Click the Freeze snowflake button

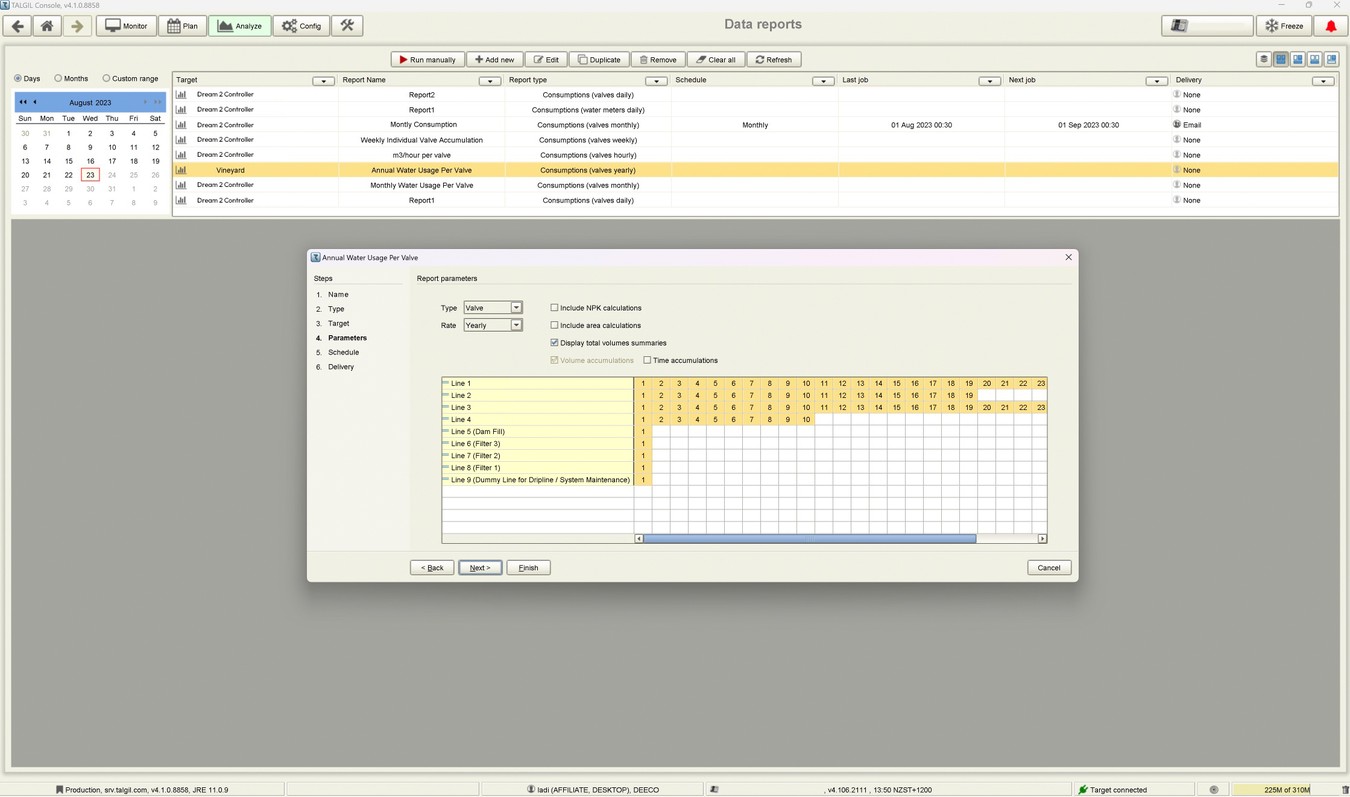(1284, 26)
